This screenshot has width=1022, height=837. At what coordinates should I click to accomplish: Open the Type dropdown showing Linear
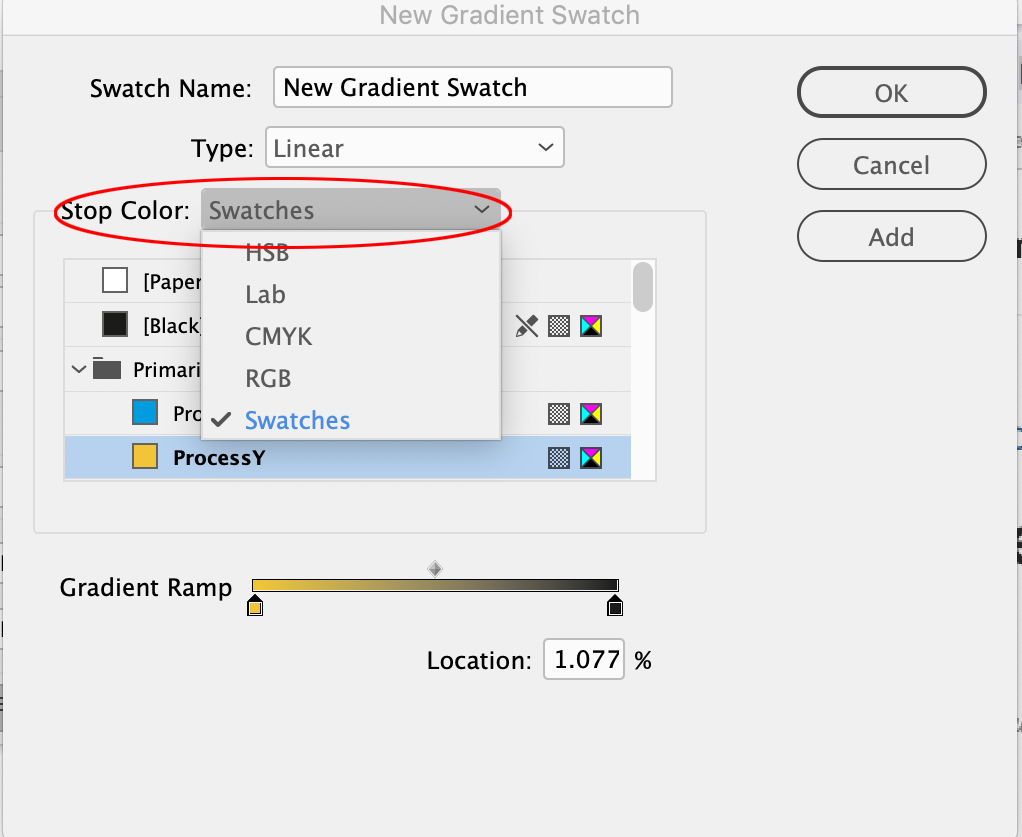414,147
